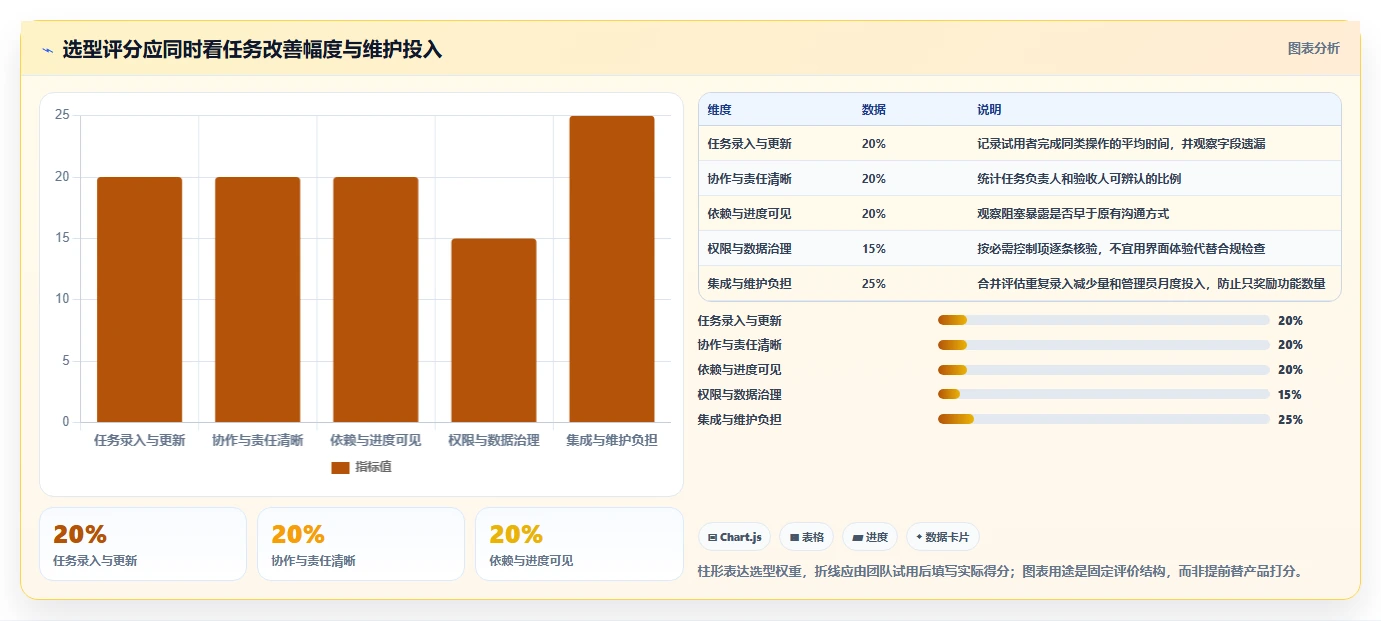Click description starting 合并评估重复录入减少量
This screenshot has height=621, width=1381.
1151,284
